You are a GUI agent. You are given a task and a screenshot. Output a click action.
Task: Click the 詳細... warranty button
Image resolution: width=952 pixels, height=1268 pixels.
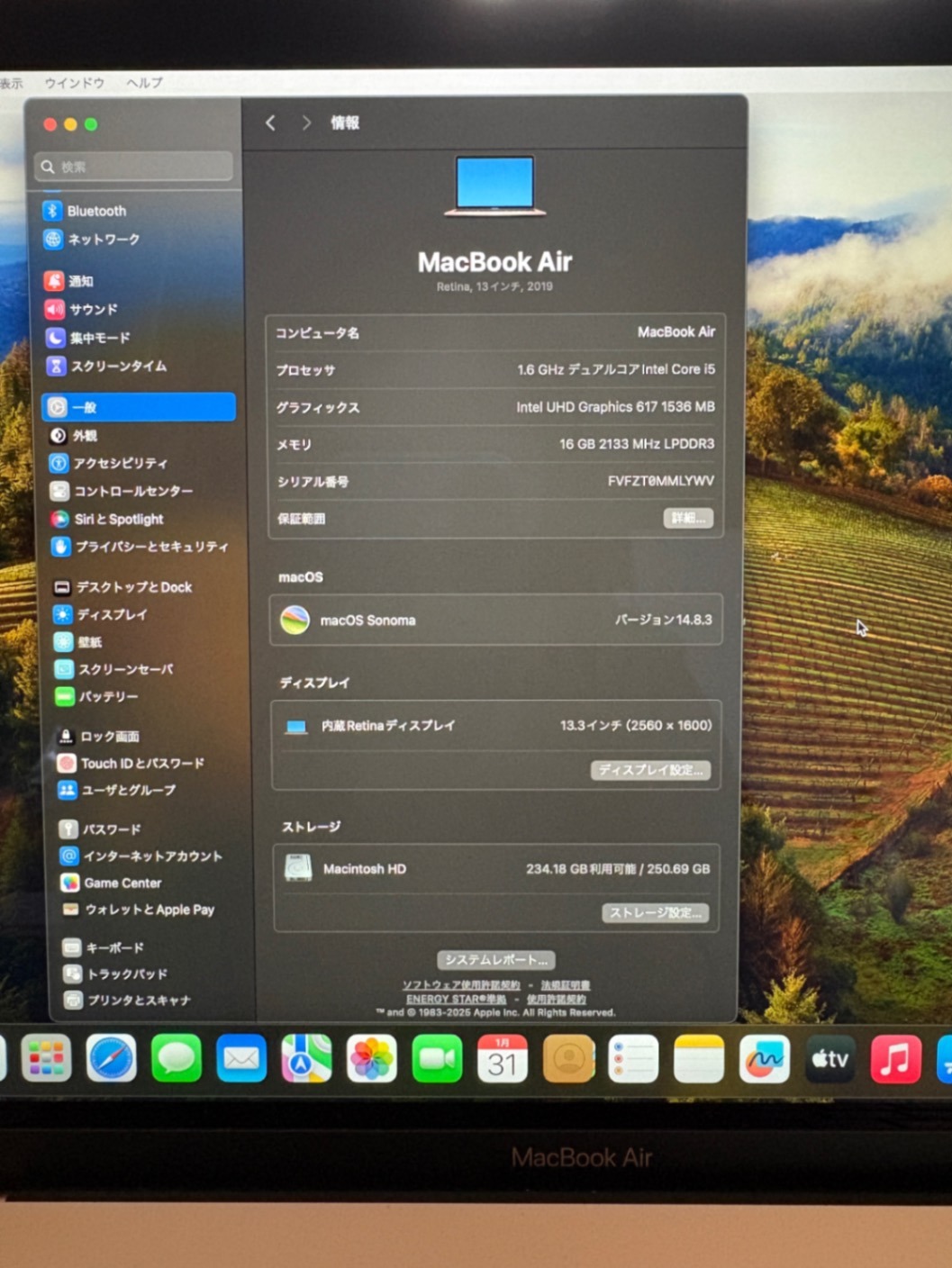(x=689, y=518)
